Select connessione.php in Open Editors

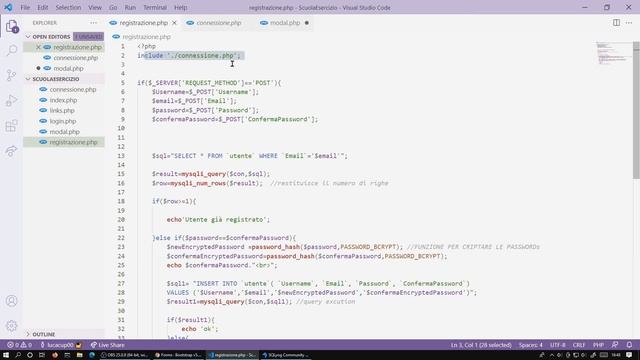[x=76, y=58]
